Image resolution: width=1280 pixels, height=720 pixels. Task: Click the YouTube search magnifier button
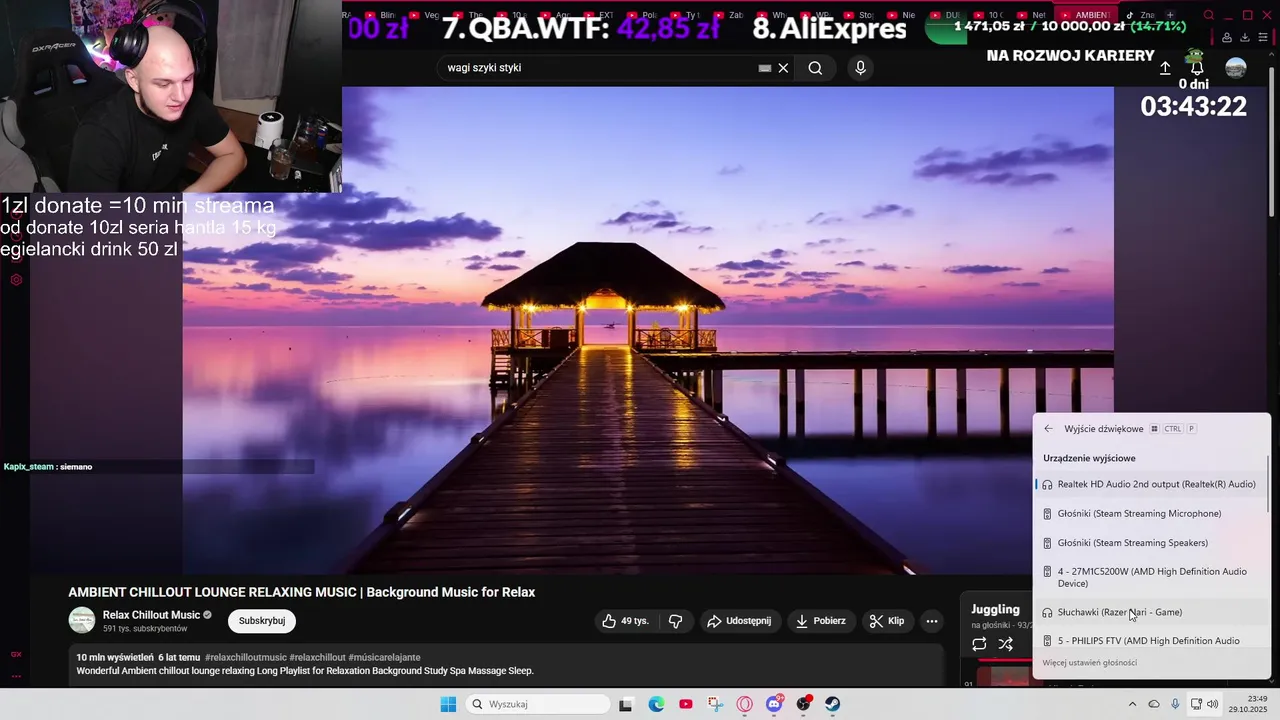815,68
